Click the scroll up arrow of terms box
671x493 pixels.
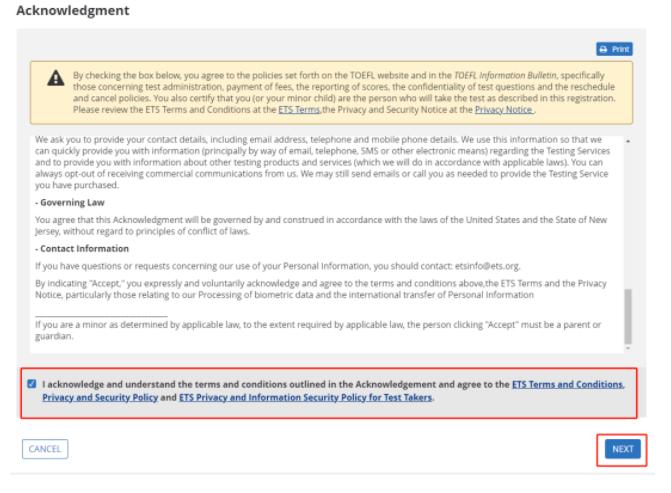(x=628, y=141)
